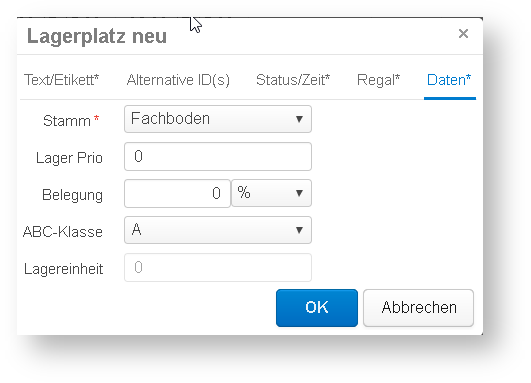Click the Abbrechen button
Image resolution: width=531 pixels, height=383 pixels.
(419, 308)
